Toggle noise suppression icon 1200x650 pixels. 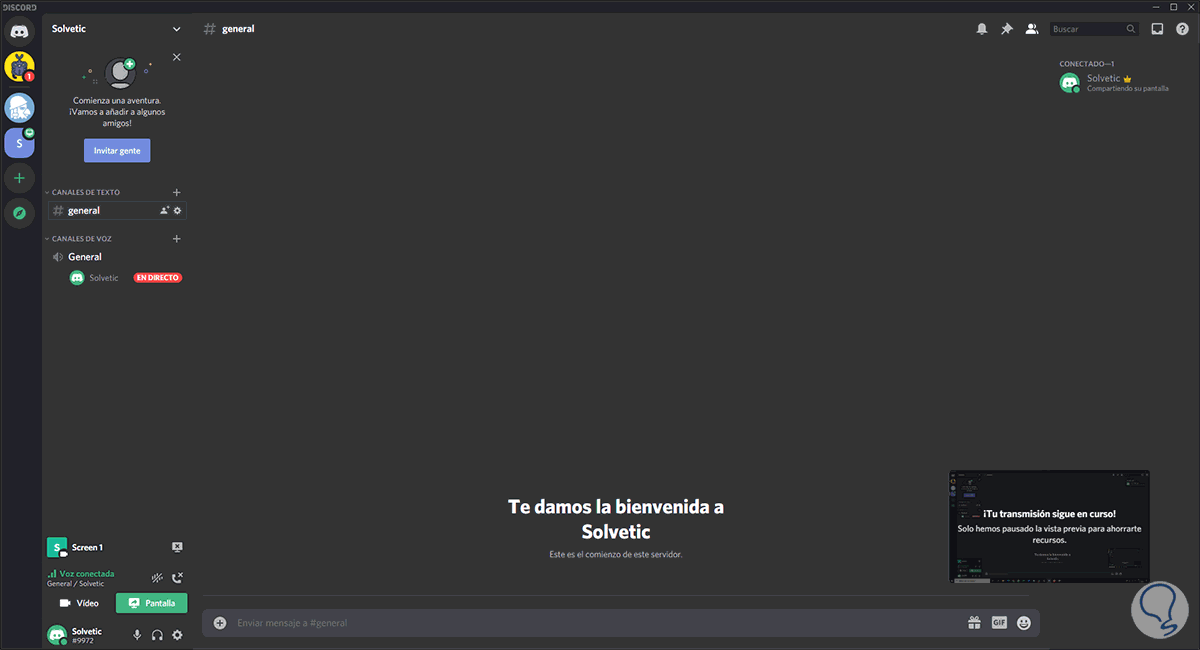coord(157,578)
